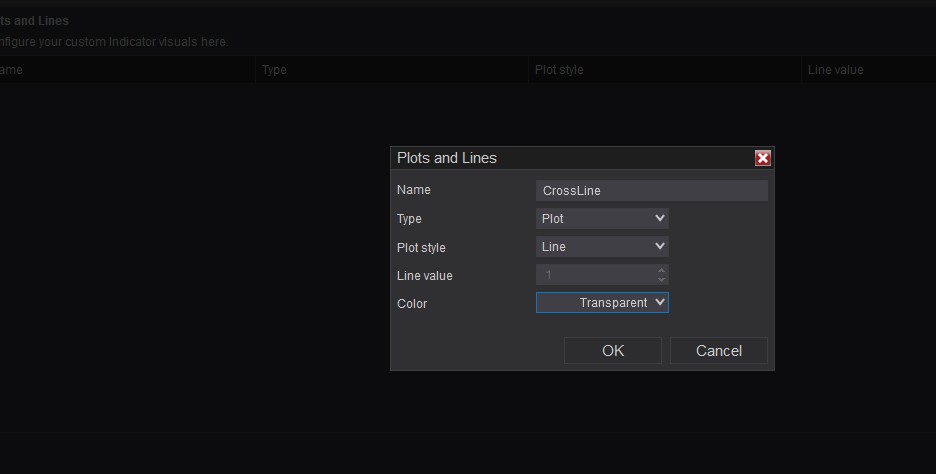Viewport: 936px width, 474px height.
Task: Click the Plot style label in dialog
Action: tap(421, 247)
